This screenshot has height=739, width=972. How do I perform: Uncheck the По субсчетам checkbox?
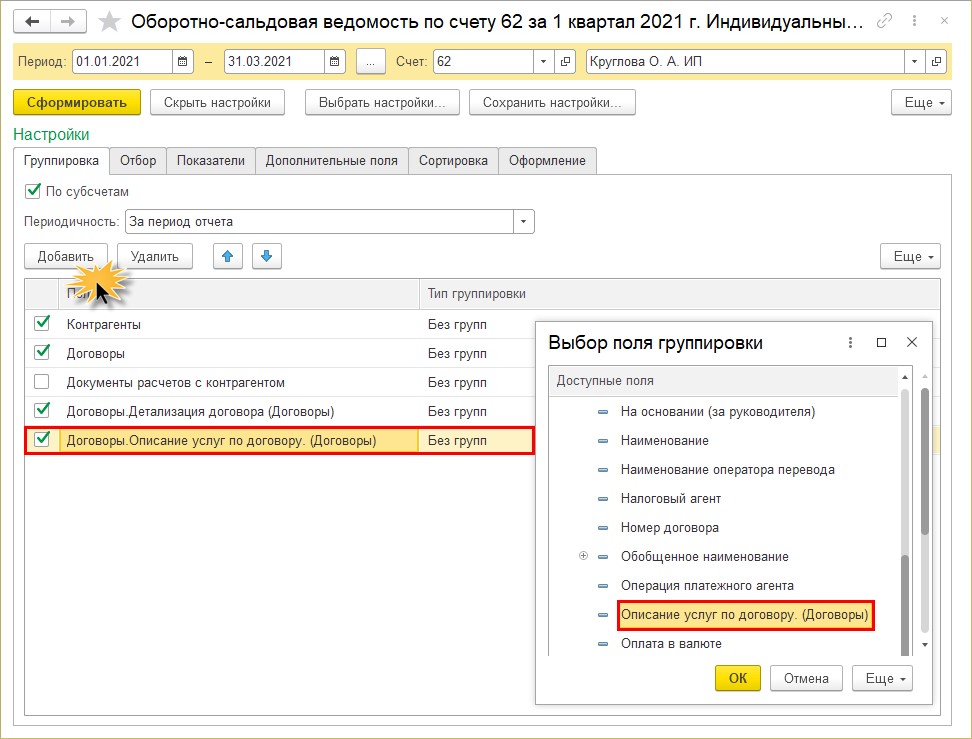(x=33, y=191)
